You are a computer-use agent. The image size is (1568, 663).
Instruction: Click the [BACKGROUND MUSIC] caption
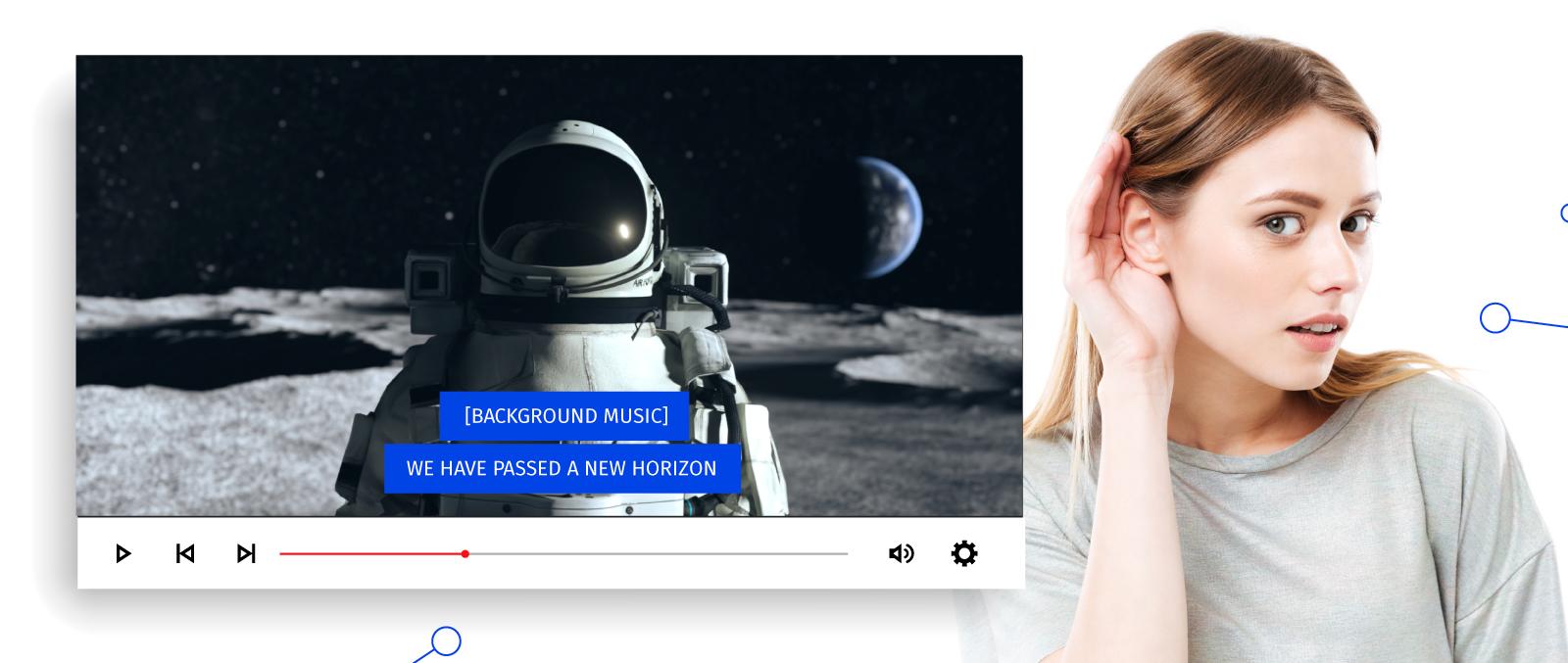pos(565,416)
